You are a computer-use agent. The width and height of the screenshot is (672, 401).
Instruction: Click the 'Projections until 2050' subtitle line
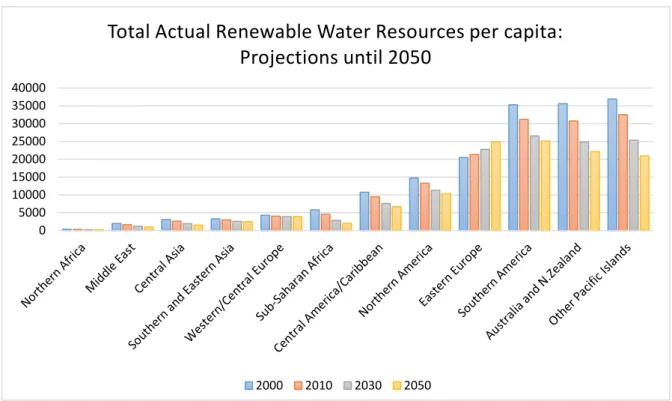[x=335, y=57]
